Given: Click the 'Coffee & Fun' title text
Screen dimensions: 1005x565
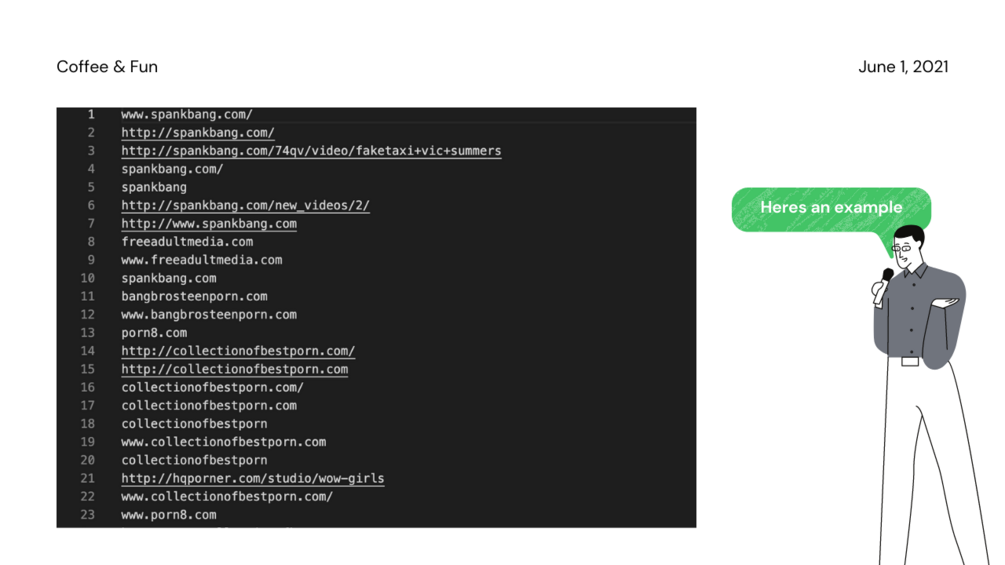Looking at the screenshot, I should pos(107,67).
